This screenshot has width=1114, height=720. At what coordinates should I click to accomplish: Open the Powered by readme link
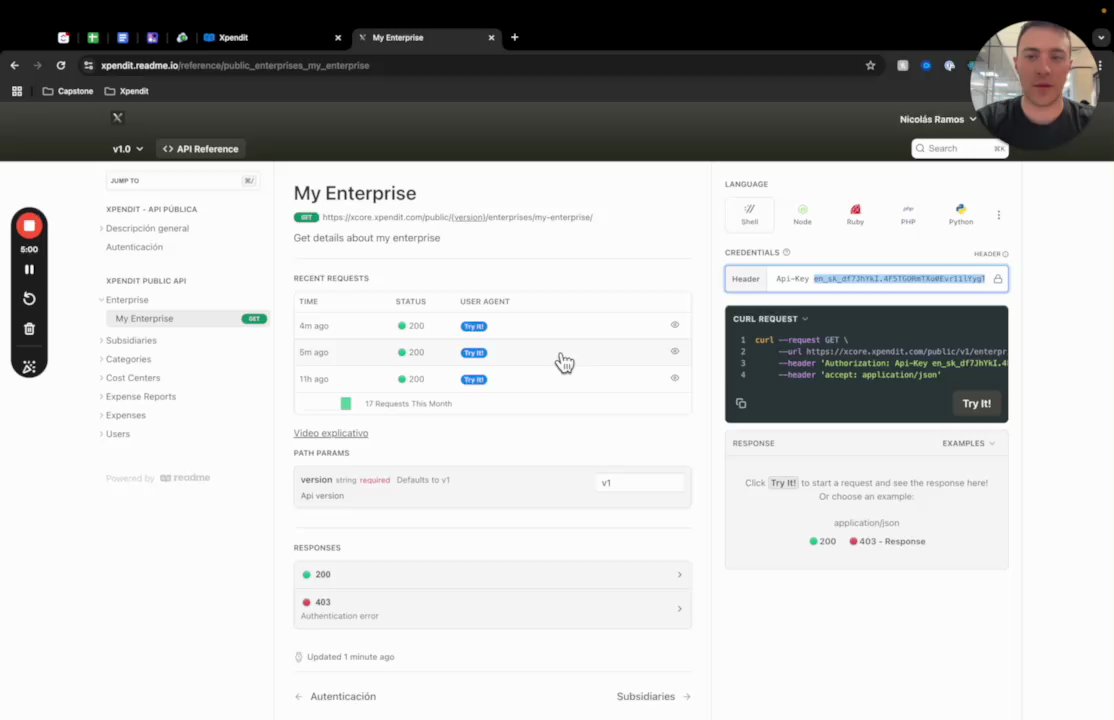coord(158,478)
